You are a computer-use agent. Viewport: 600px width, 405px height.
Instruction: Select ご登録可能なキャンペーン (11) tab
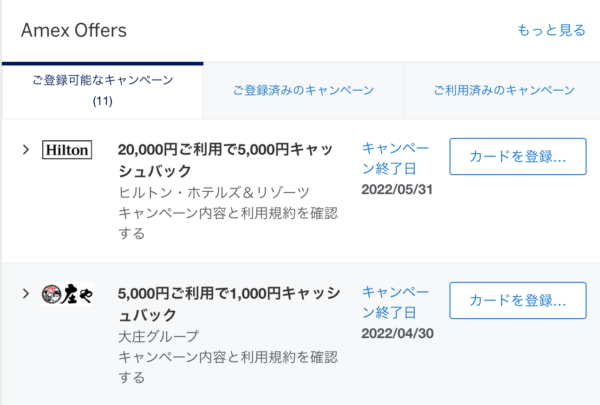pos(103,90)
